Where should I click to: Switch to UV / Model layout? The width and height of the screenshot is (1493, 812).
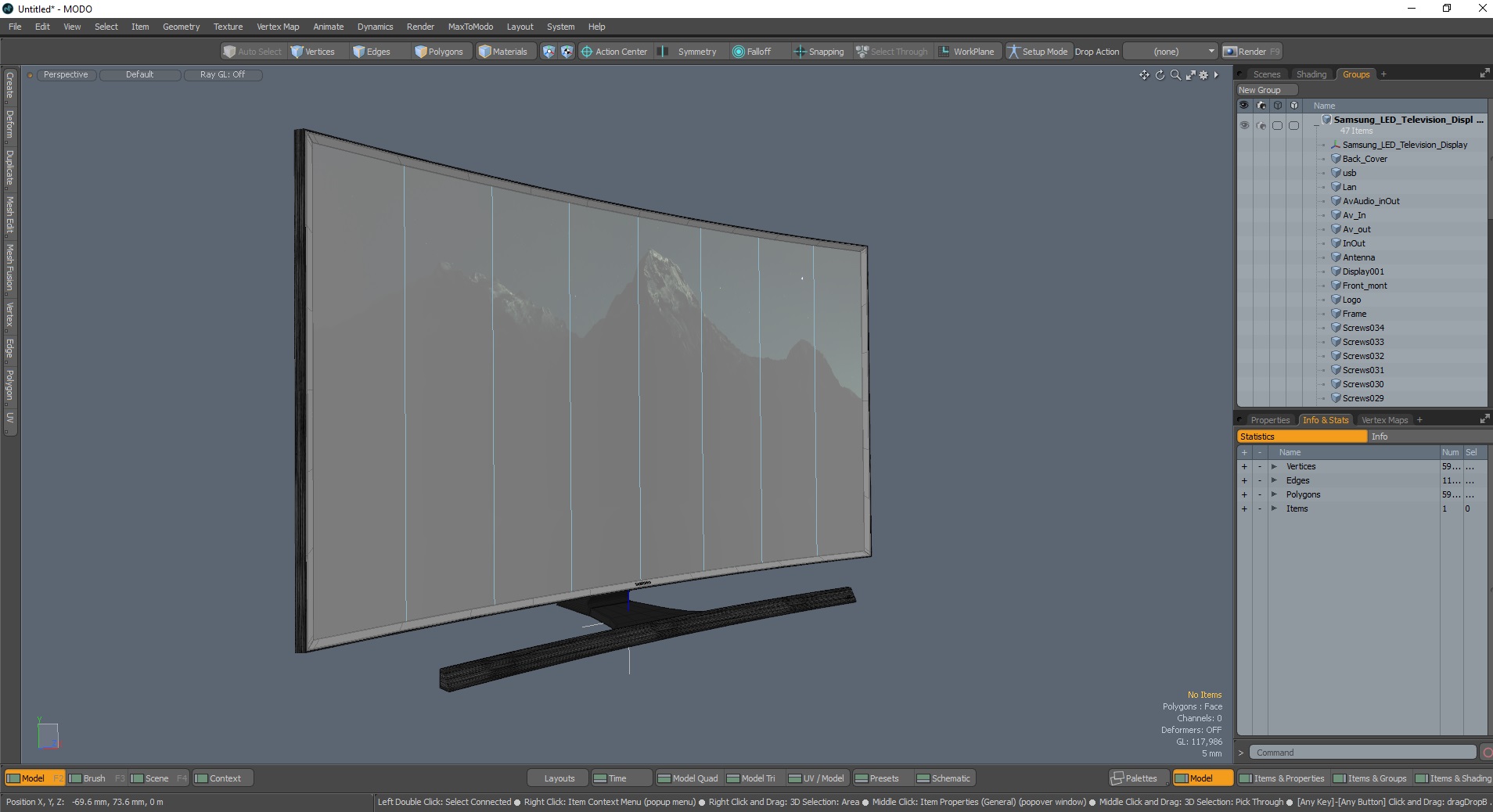click(x=816, y=778)
